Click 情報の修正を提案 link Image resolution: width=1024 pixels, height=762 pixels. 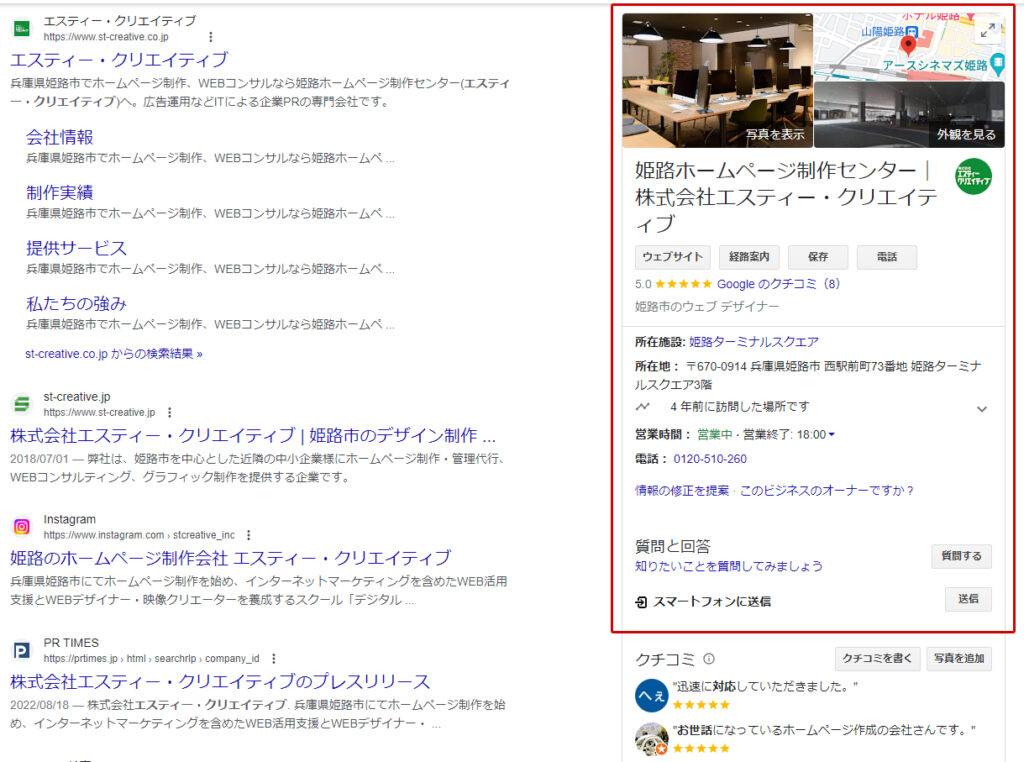(x=682, y=490)
